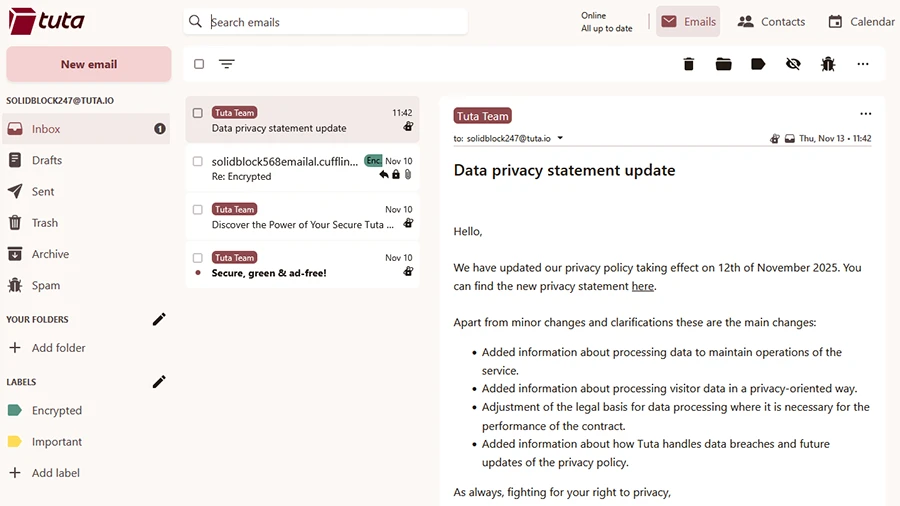Follow the 'here' privacy statement link
The height and width of the screenshot is (506, 900).
pyautogui.click(x=642, y=286)
